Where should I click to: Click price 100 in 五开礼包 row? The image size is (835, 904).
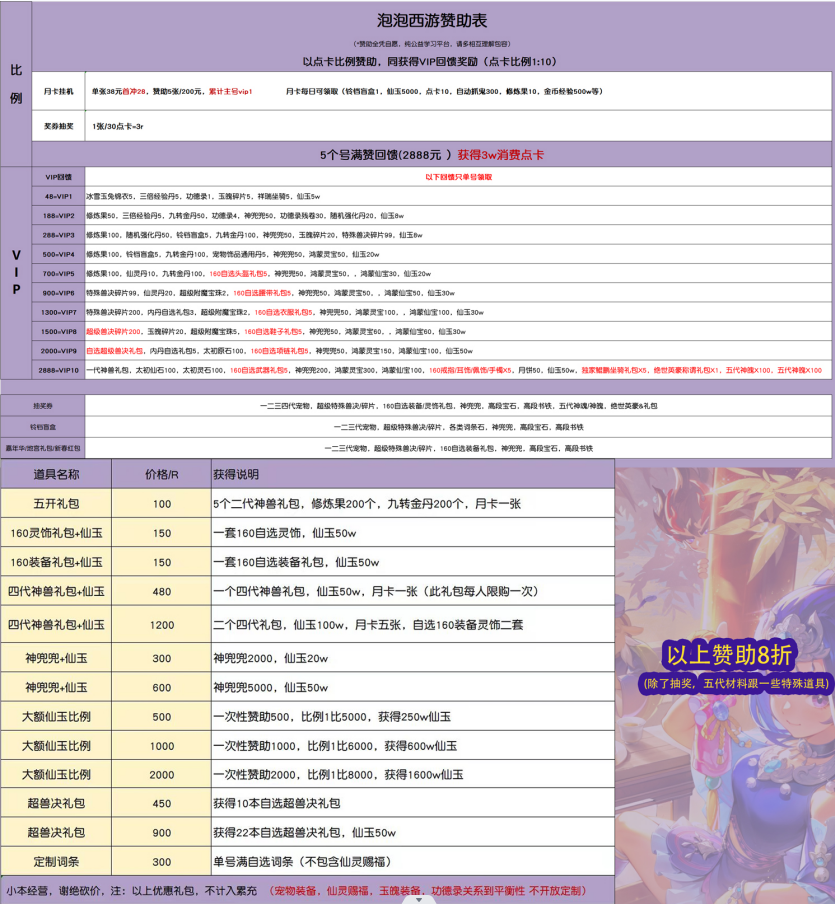[161, 504]
